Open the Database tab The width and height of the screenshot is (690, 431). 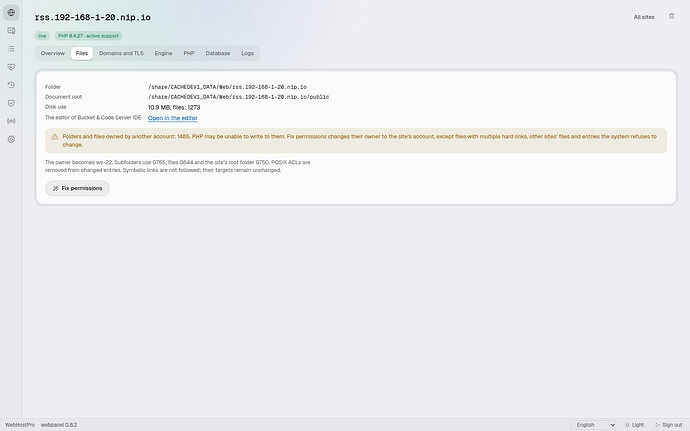tap(218, 53)
